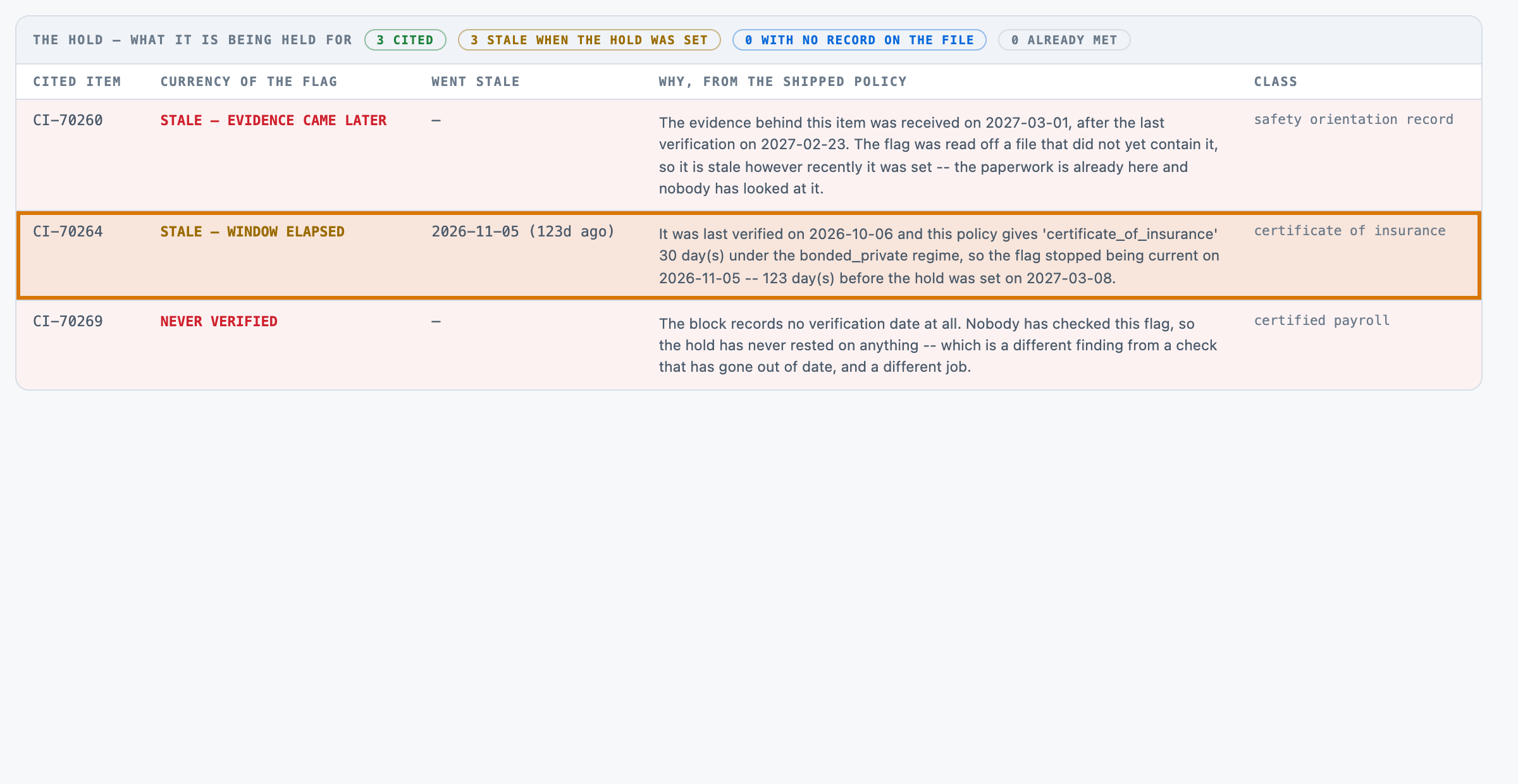Click the CITED ITEM column header

pyautogui.click(x=77, y=82)
